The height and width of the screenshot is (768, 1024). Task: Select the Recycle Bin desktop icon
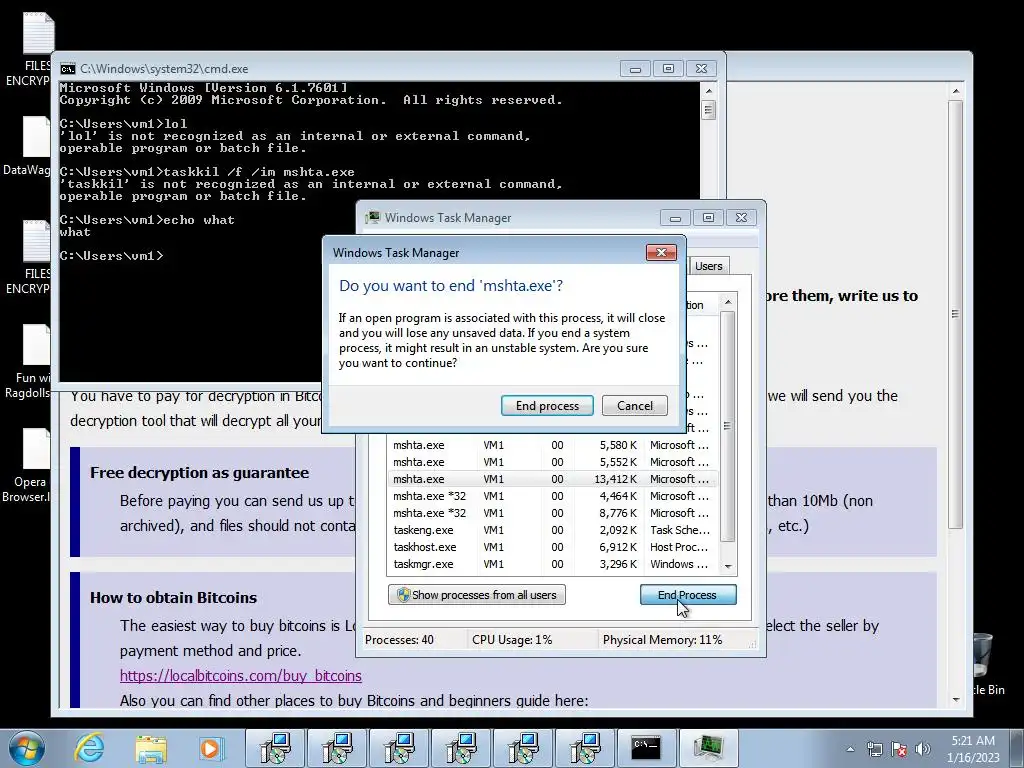tap(988, 663)
